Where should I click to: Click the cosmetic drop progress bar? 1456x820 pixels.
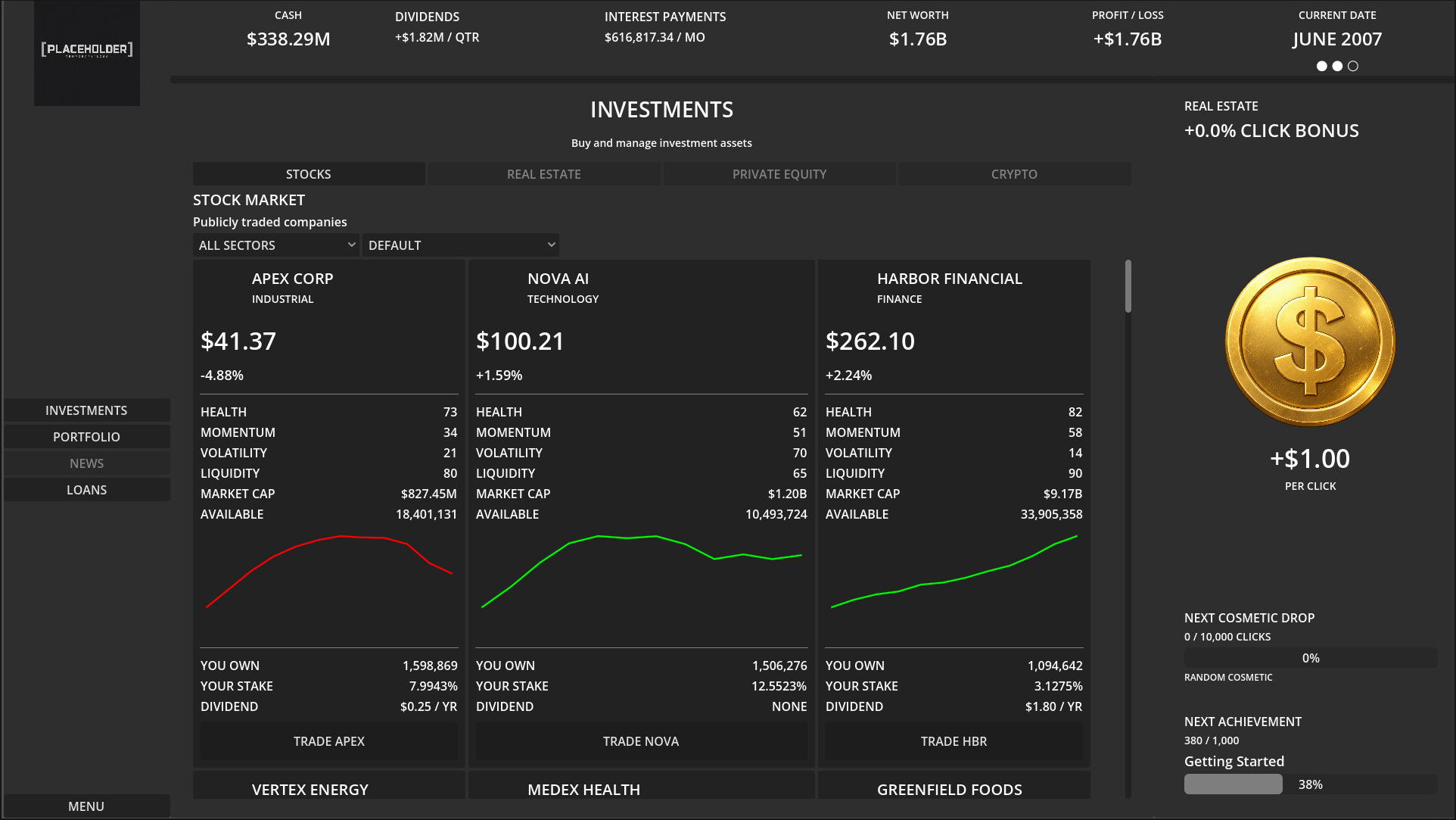point(1311,658)
